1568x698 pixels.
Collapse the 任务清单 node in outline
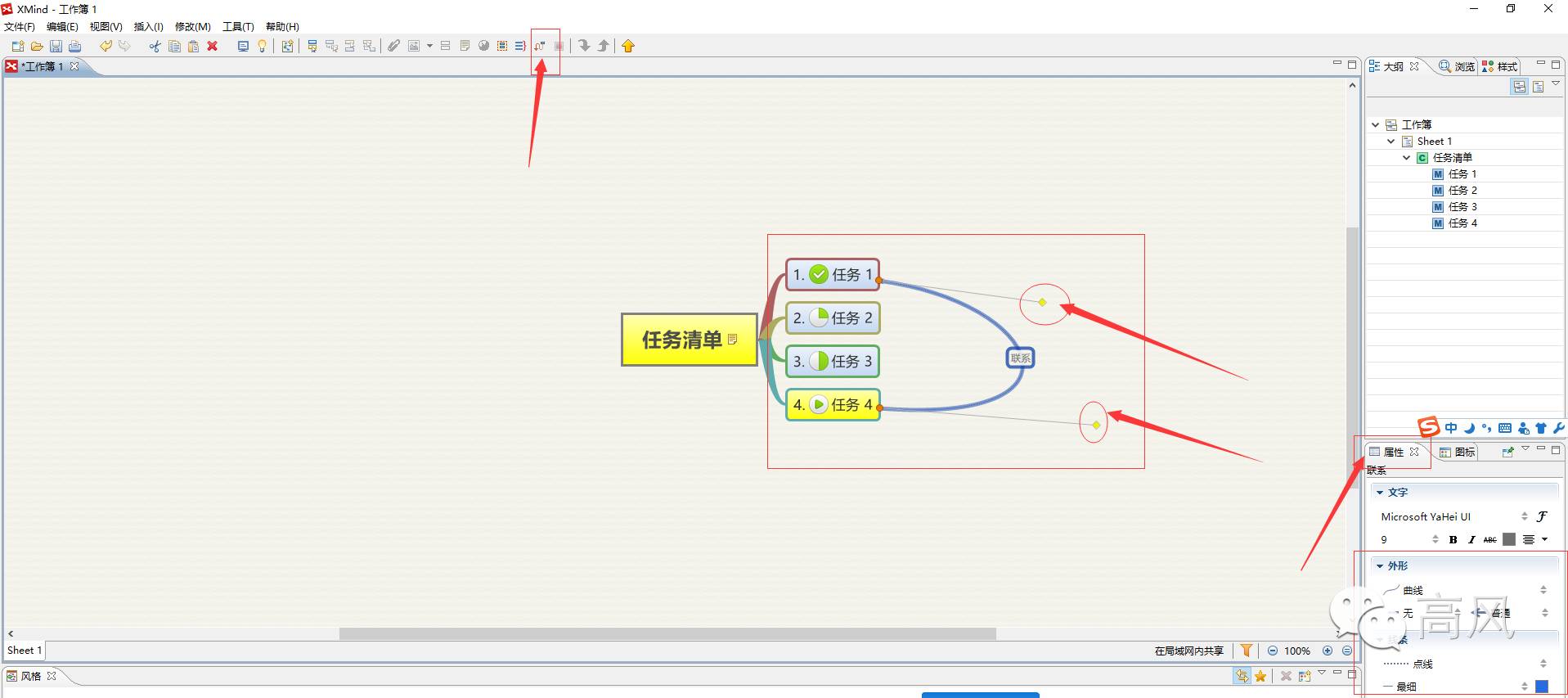[1406, 157]
